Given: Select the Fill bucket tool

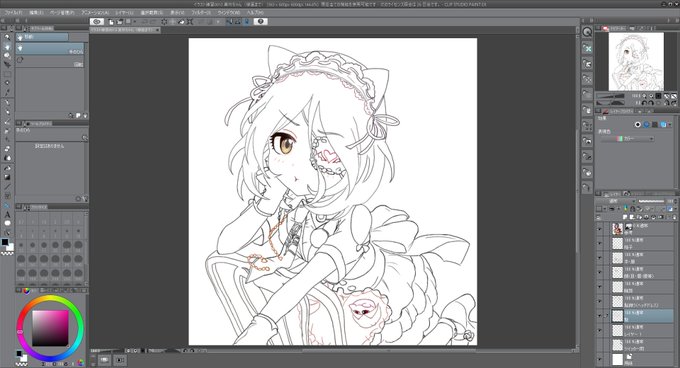Looking at the screenshot, I should click(7, 168).
